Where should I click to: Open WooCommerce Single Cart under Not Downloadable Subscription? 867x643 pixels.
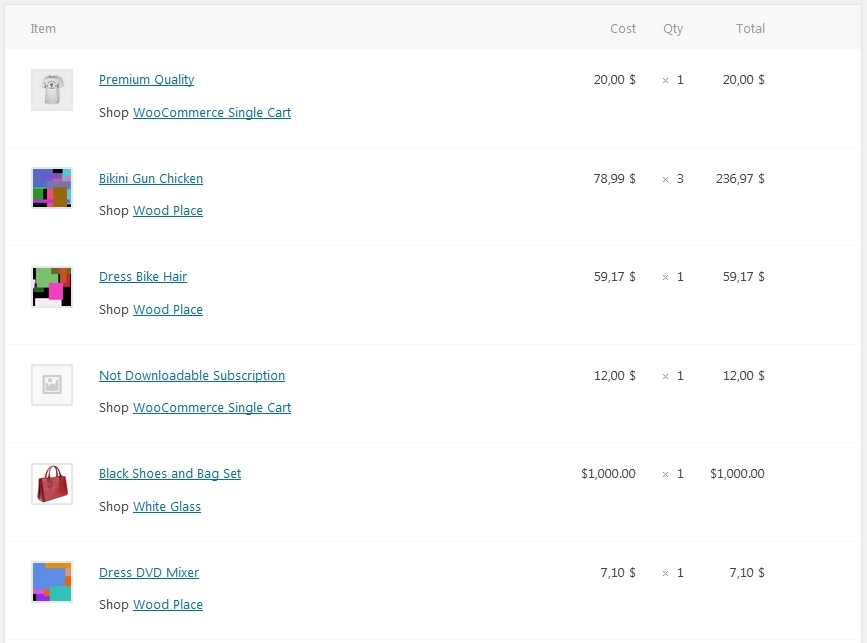click(x=211, y=408)
